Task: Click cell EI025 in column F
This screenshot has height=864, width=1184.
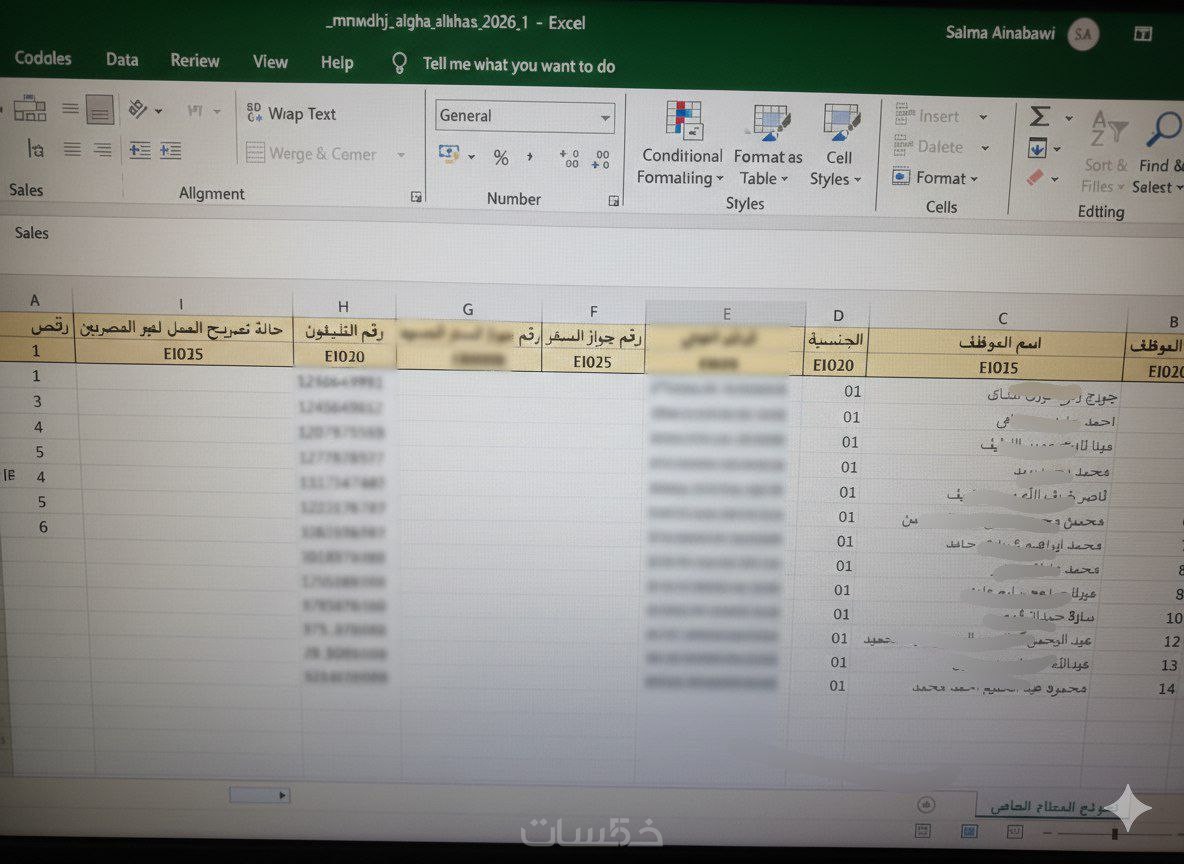Action: point(593,363)
